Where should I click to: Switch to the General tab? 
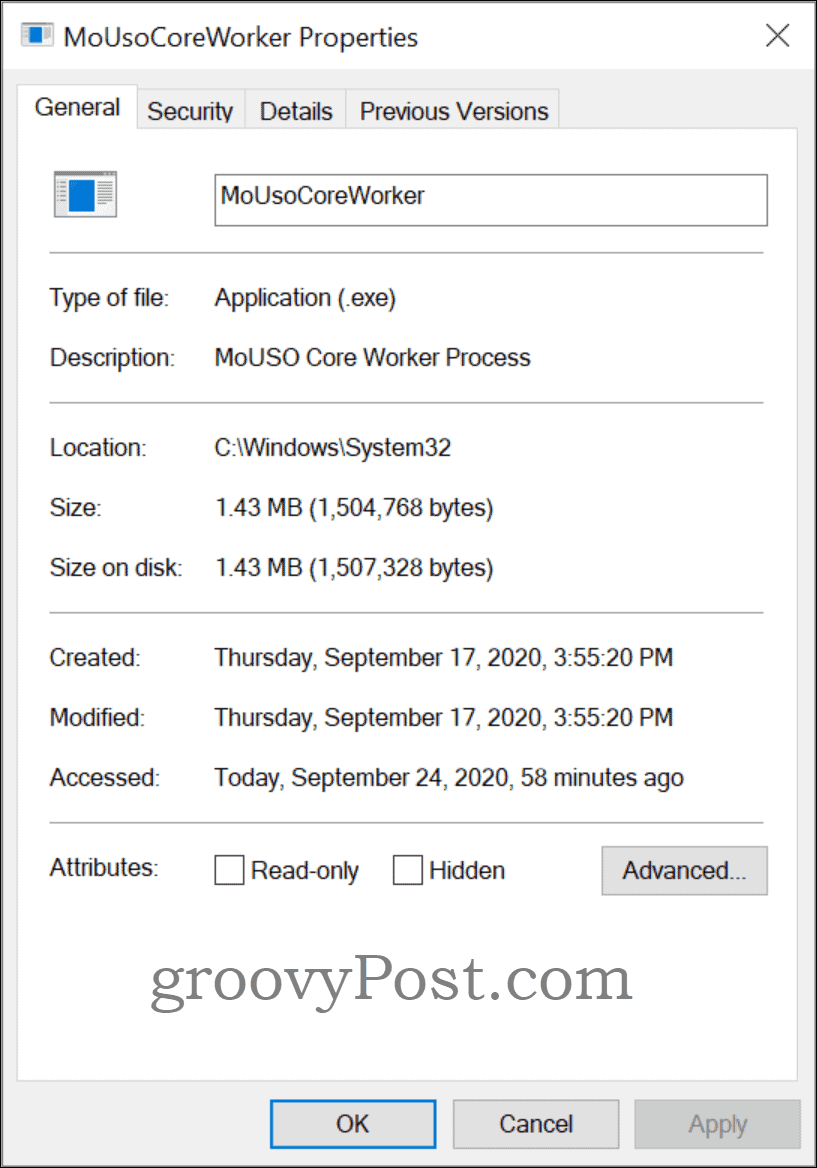[77, 108]
